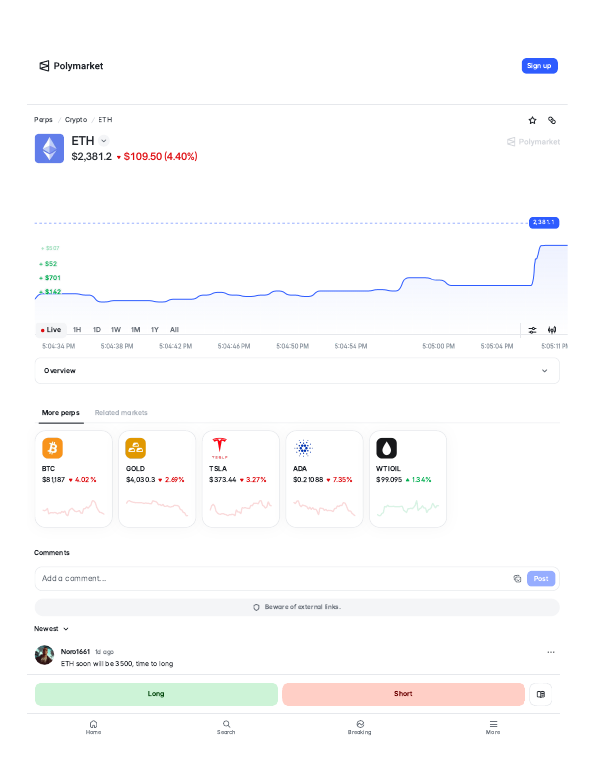Switch chart type with candlestick icon
Viewport: 595px width, 770px height.
click(x=552, y=330)
